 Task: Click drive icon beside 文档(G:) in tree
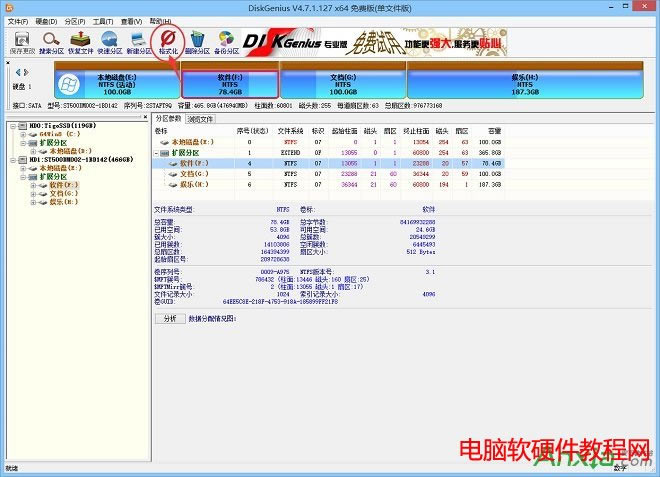coord(43,194)
